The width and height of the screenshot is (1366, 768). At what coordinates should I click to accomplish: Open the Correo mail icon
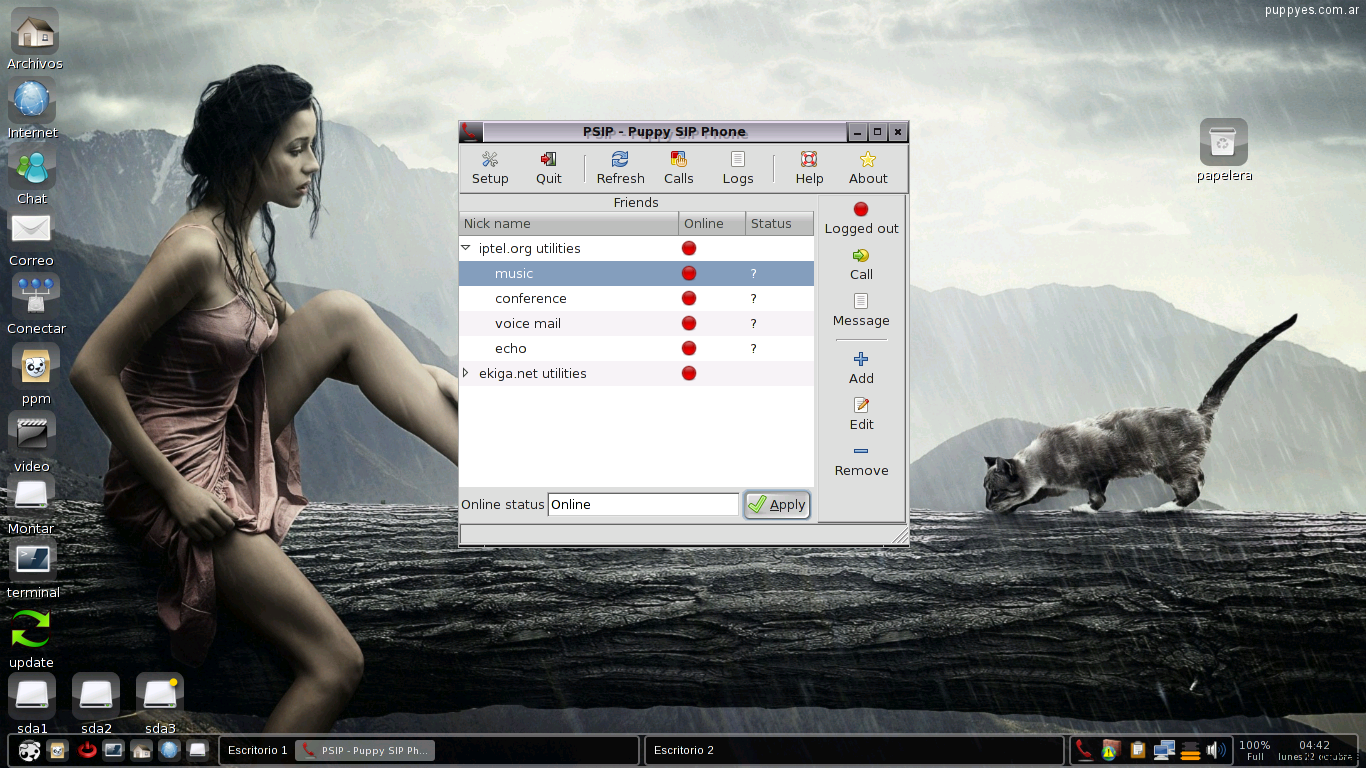(x=31, y=238)
